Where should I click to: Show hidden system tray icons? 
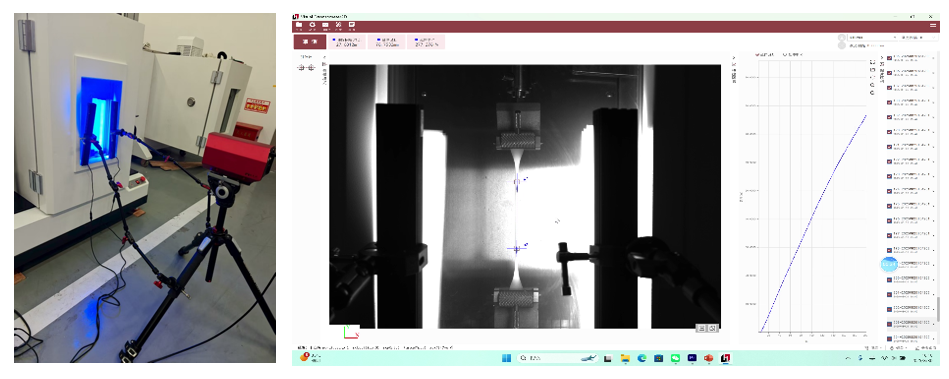click(848, 358)
